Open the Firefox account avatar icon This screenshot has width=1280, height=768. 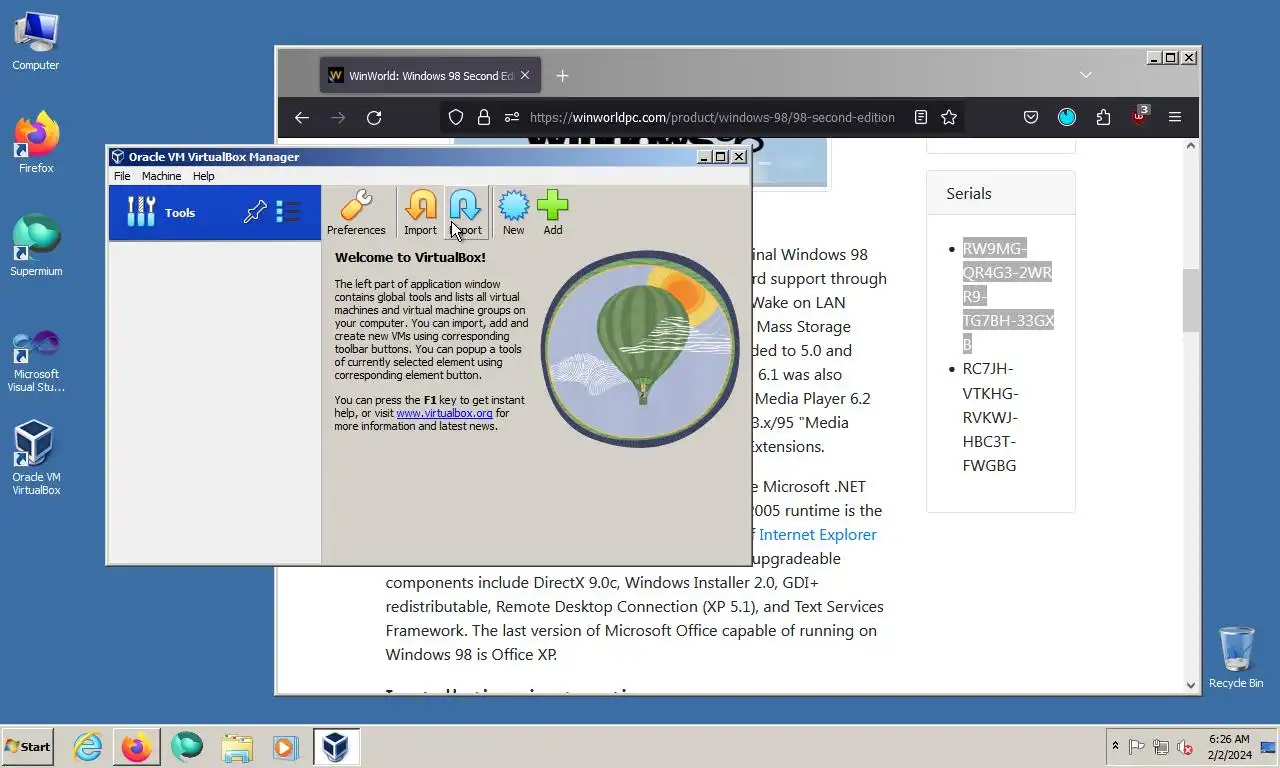[x=1067, y=117]
